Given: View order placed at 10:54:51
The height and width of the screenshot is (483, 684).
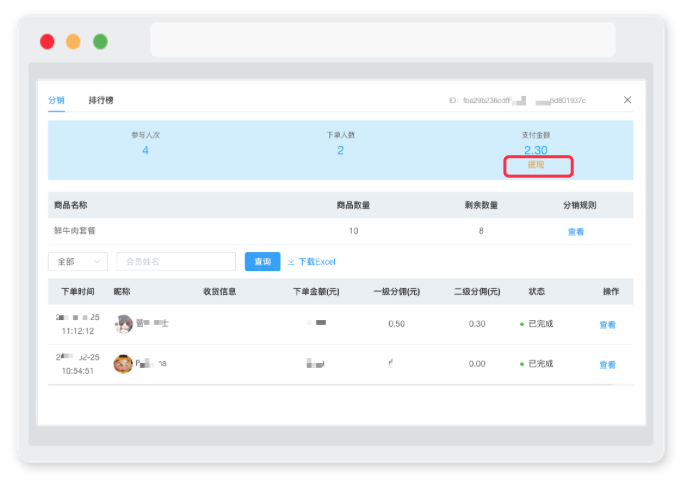Looking at the screenshot, I should (607, 365).
